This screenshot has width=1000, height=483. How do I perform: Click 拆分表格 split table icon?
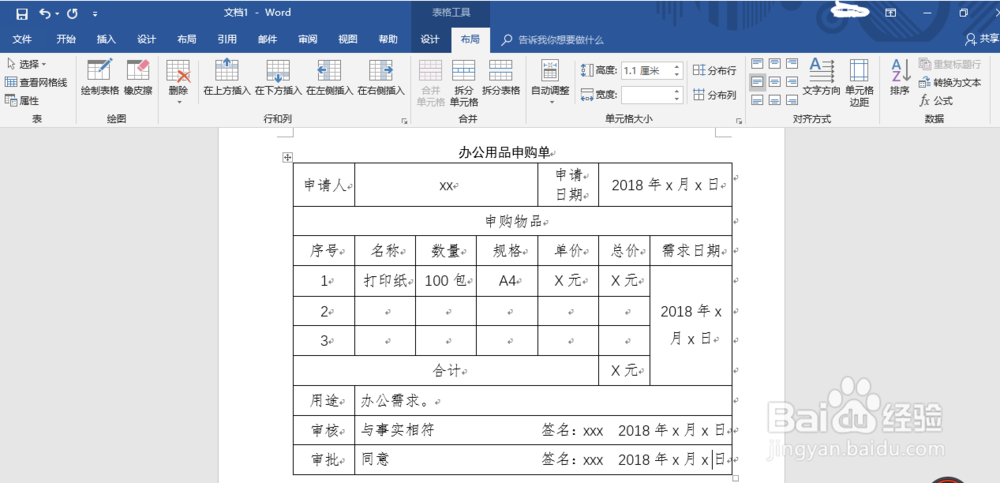501,78
